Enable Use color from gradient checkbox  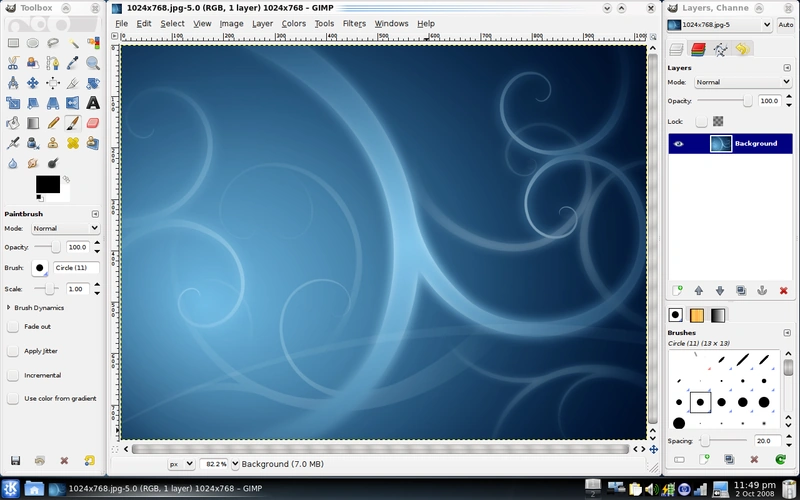[x=13, y=398]
